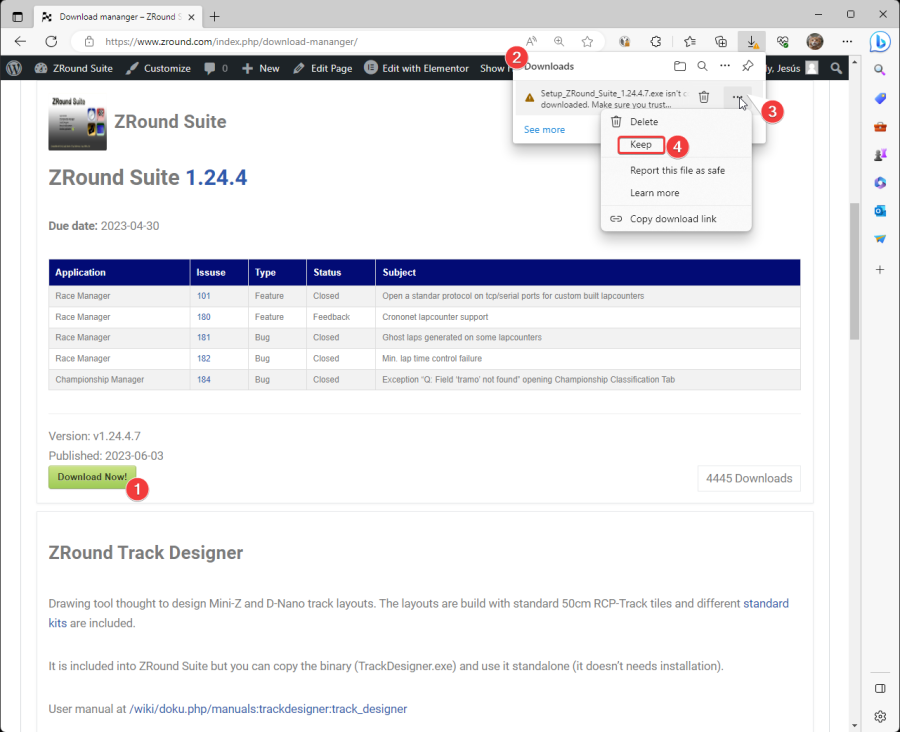The image size is (900, 732).
Task: Click the read aloud icon in address bar
Action: click(532, 41)
